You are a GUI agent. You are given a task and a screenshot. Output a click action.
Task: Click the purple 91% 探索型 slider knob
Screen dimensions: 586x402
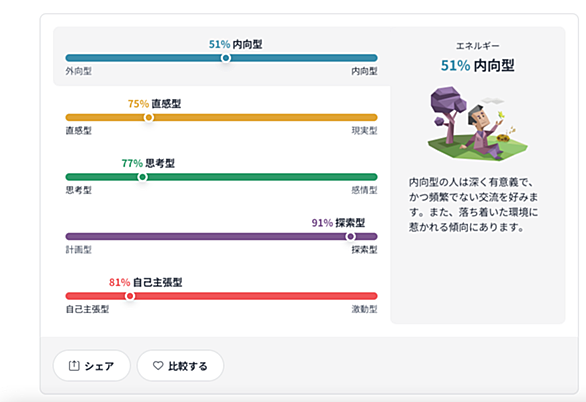pyautogui.click(x=351, y=236)
